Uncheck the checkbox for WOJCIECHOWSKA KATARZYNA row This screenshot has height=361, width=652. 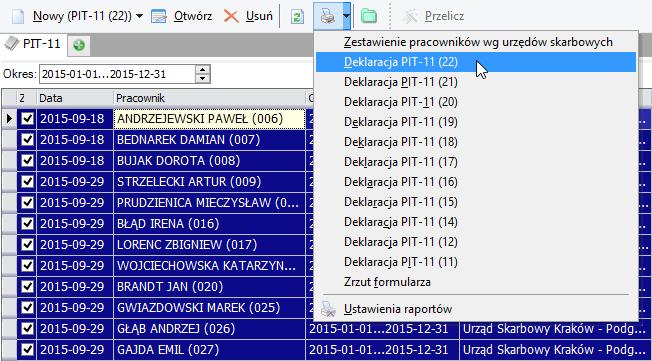(x=27, y=266)
